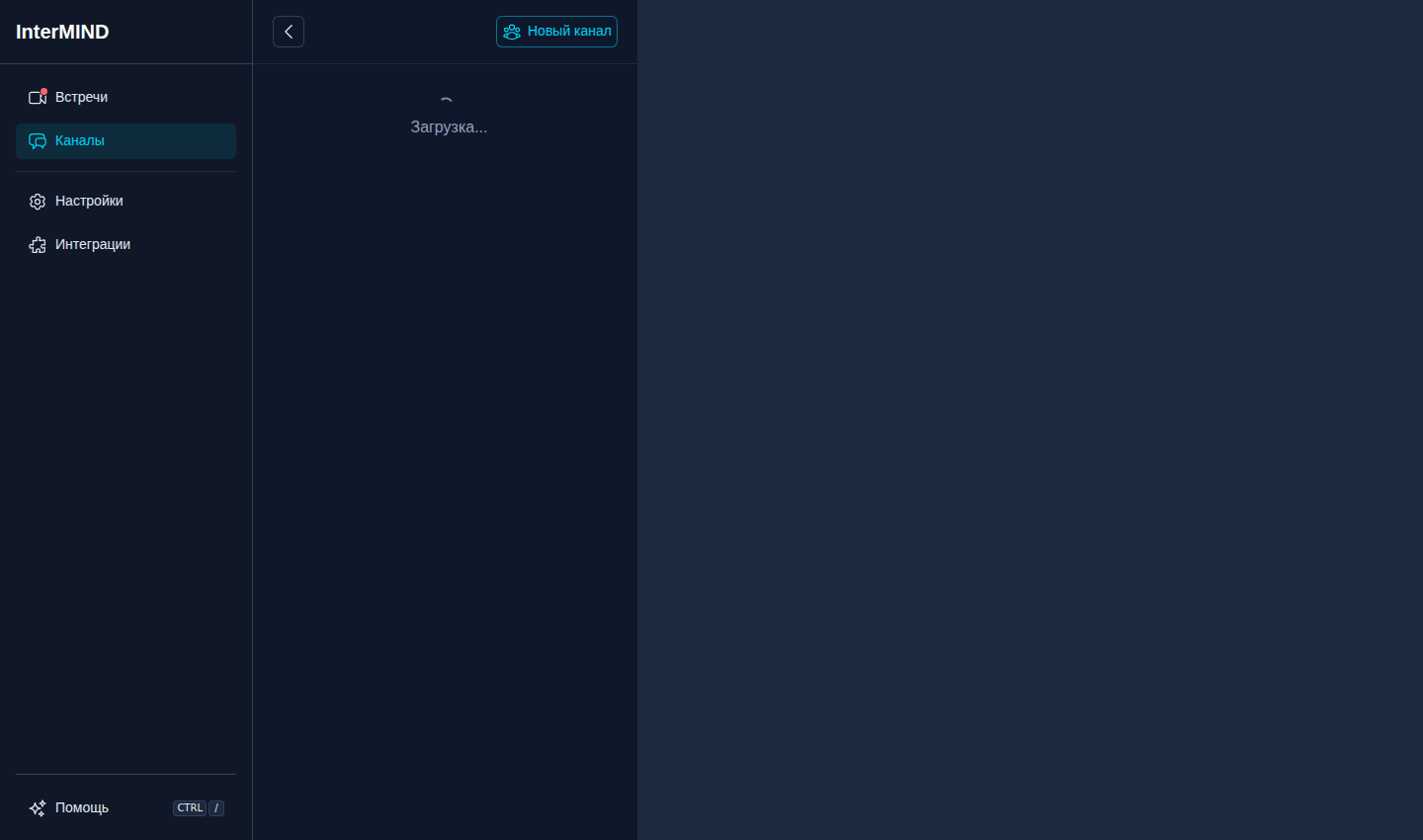Click the empty conversation area on the right
This screenshot has height=840, width=1423.
[x=1030, y=420]
